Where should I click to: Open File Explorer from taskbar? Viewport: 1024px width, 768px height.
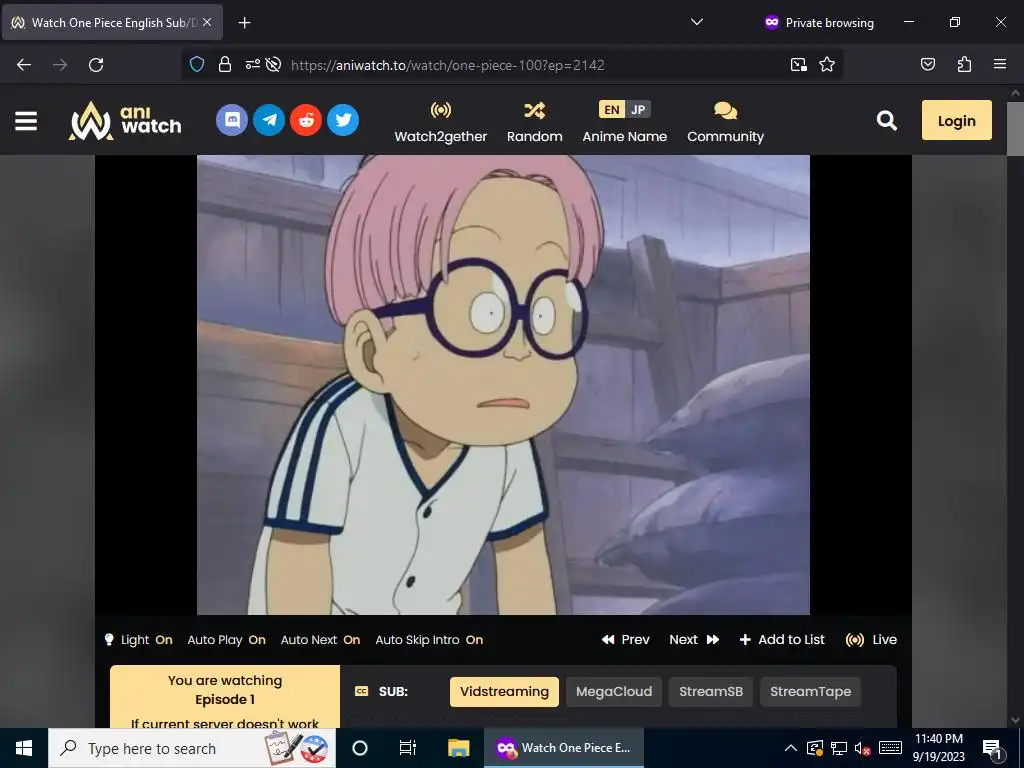point(458,748)
